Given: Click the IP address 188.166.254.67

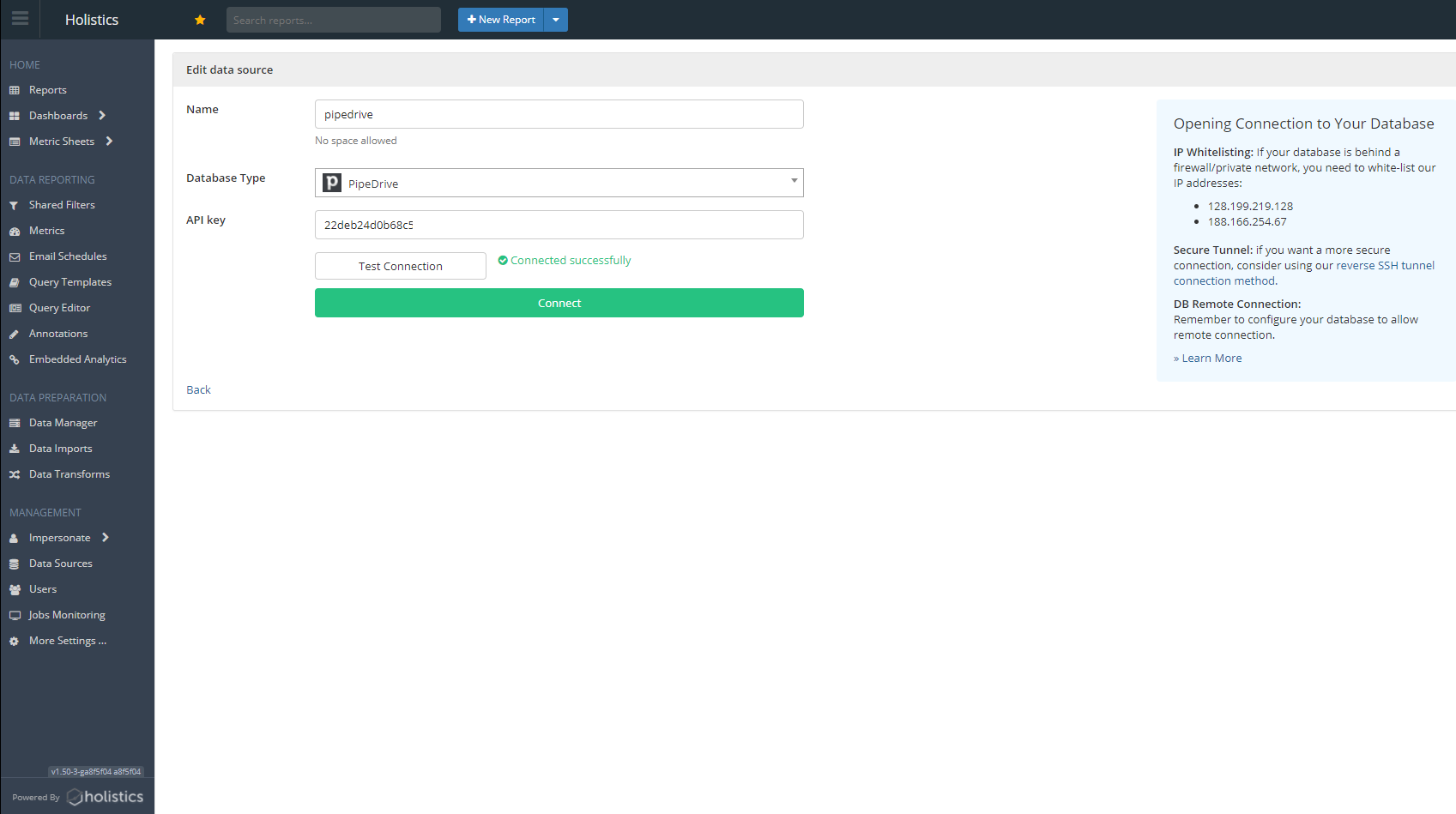Looking at the screenshot, I should pos(1247,221).
